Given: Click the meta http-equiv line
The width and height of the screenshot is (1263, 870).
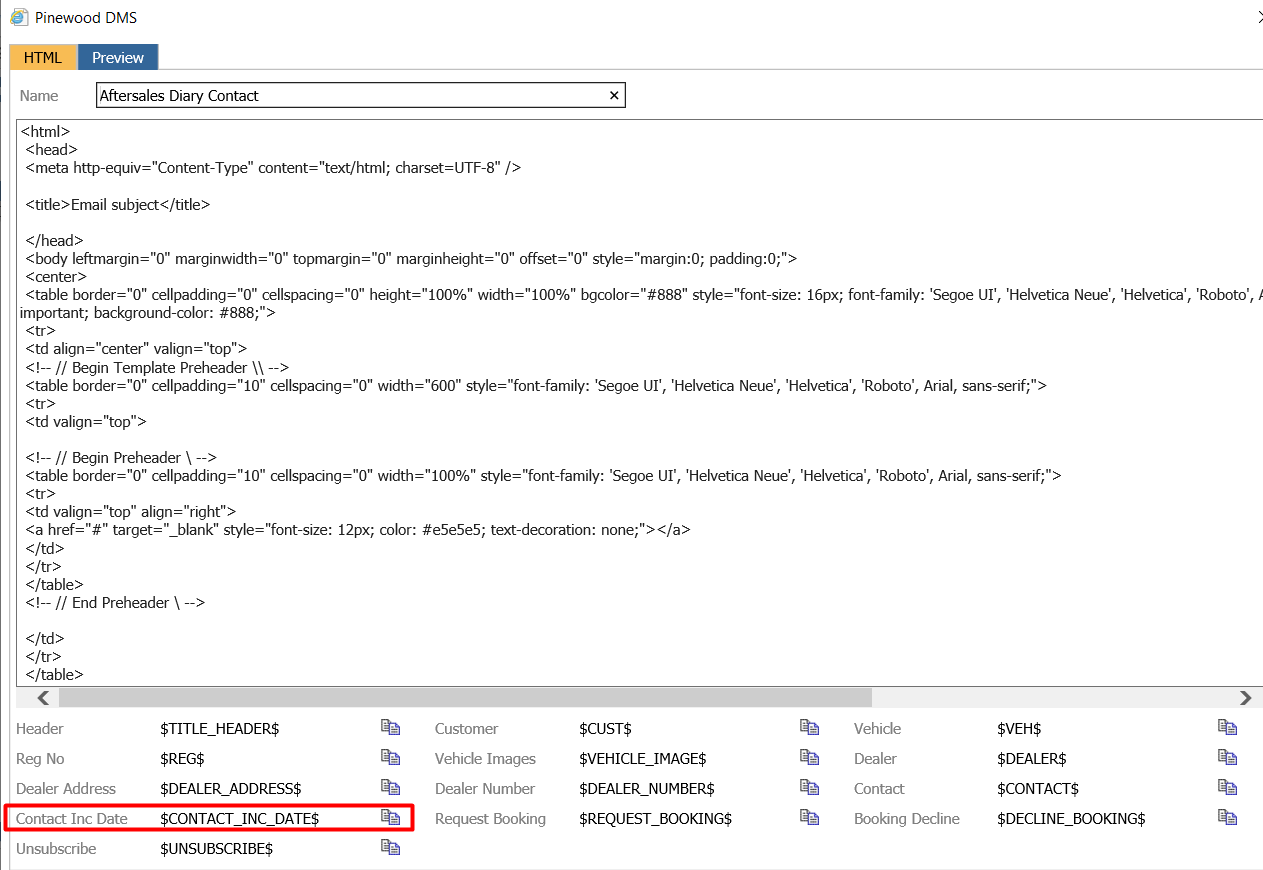Looking at the screenshot, I should [x=274, y=168].
